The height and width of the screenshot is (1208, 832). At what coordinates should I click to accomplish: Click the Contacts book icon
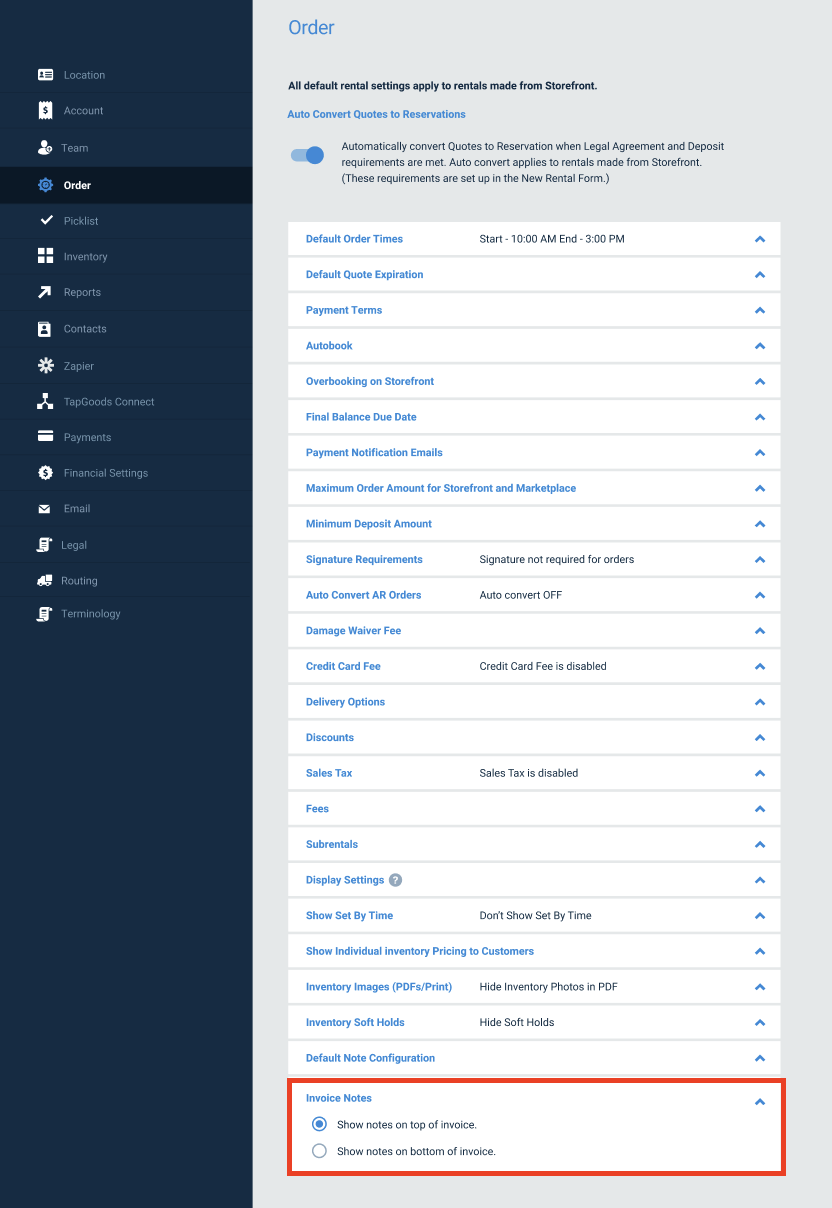coord(45,329)
